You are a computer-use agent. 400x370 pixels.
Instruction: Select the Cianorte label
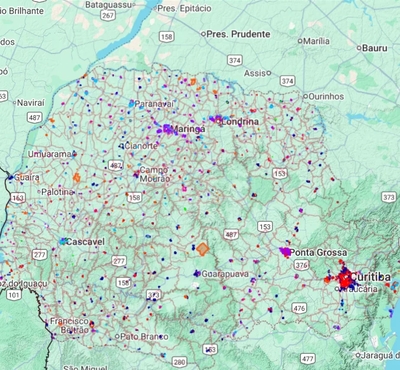tap(141, 146)
